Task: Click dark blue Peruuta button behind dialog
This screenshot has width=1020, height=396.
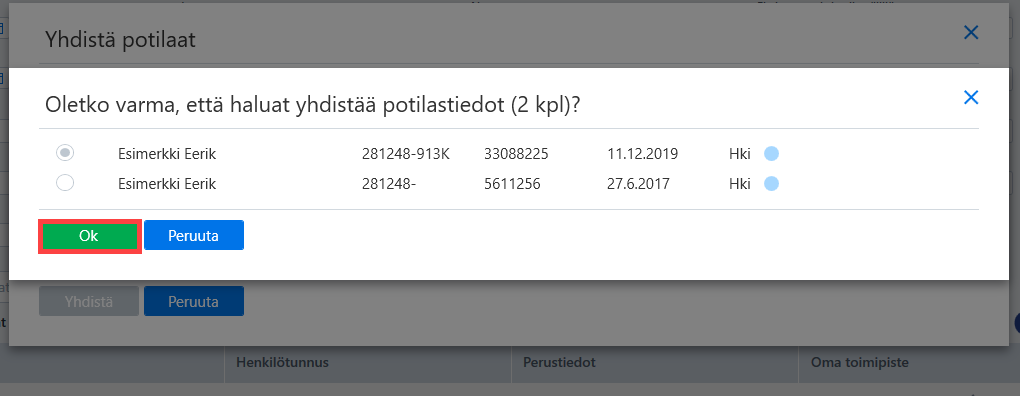Action: click(194, 302)
